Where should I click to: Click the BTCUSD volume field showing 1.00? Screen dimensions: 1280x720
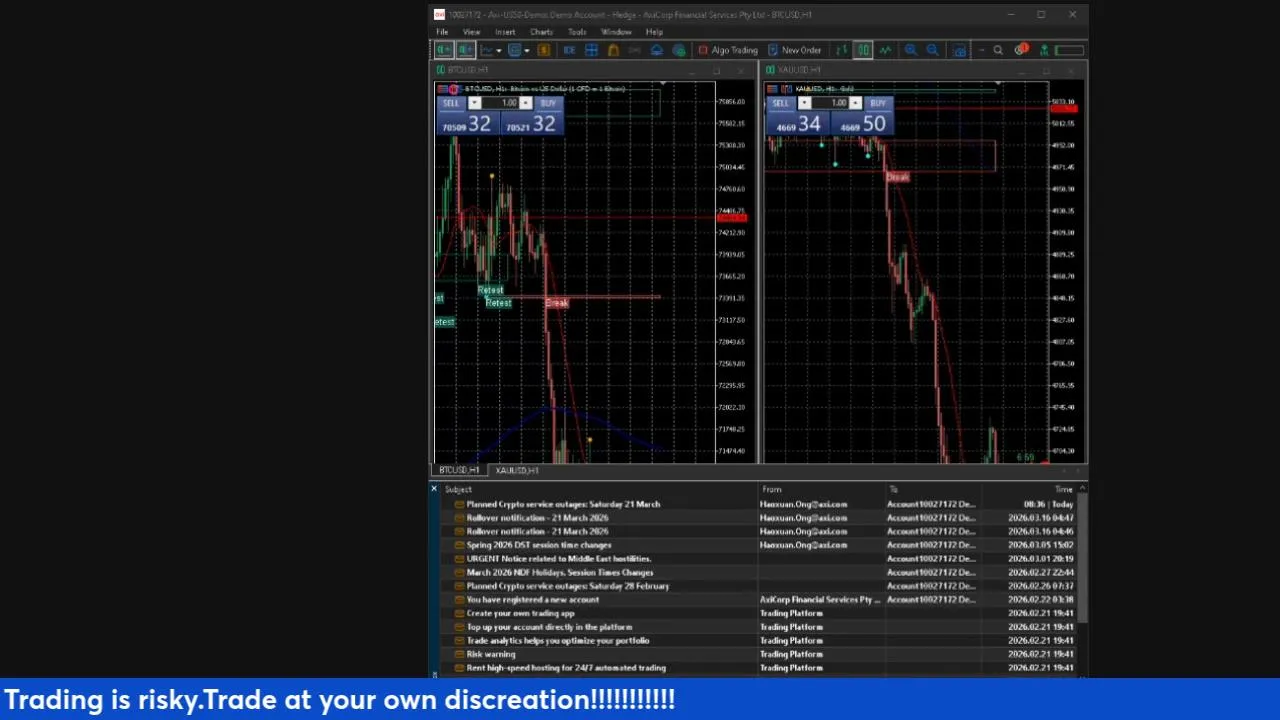[x=500, y=103]
